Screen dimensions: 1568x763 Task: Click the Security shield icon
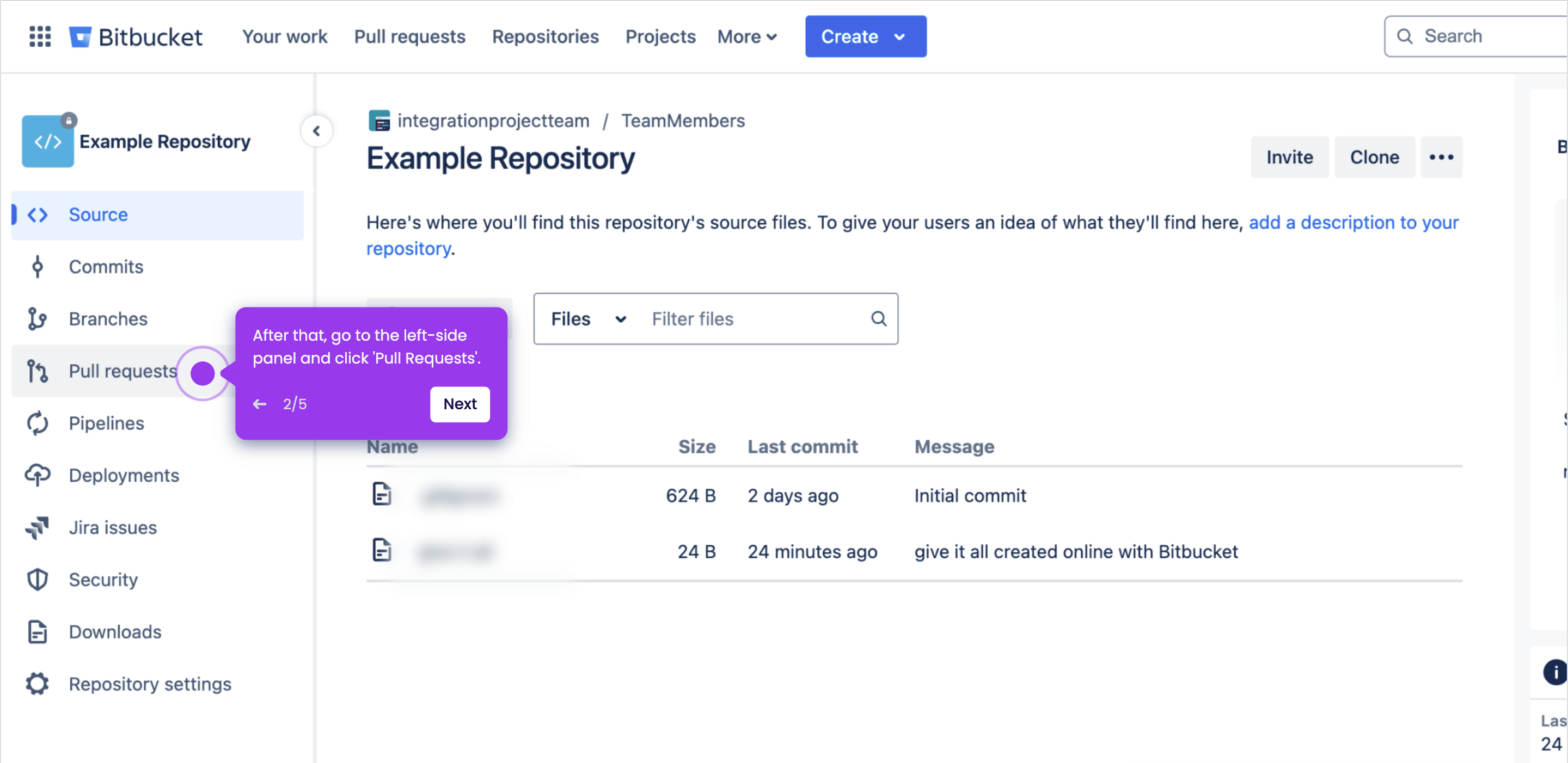38,580
